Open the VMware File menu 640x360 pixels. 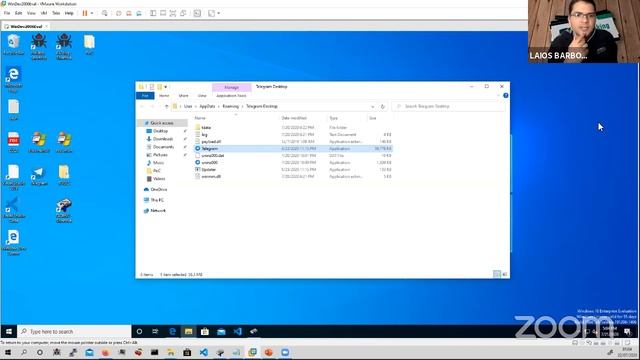tap(7, 13)
